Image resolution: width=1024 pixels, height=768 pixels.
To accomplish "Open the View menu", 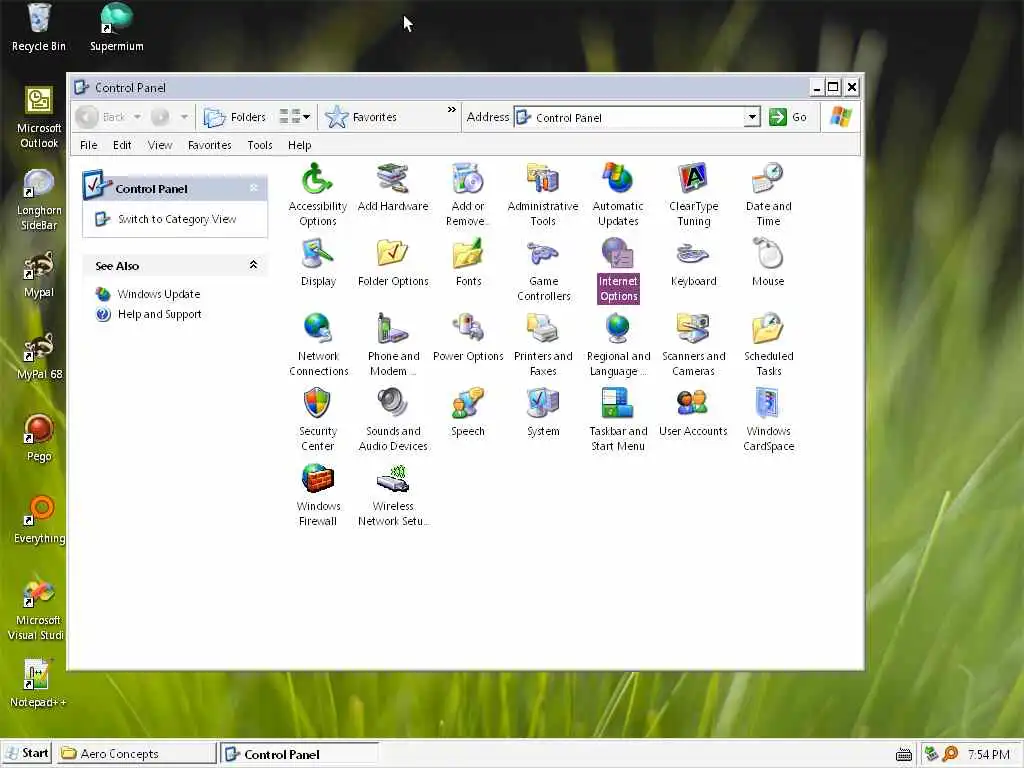I will click(x=160, y=145).
